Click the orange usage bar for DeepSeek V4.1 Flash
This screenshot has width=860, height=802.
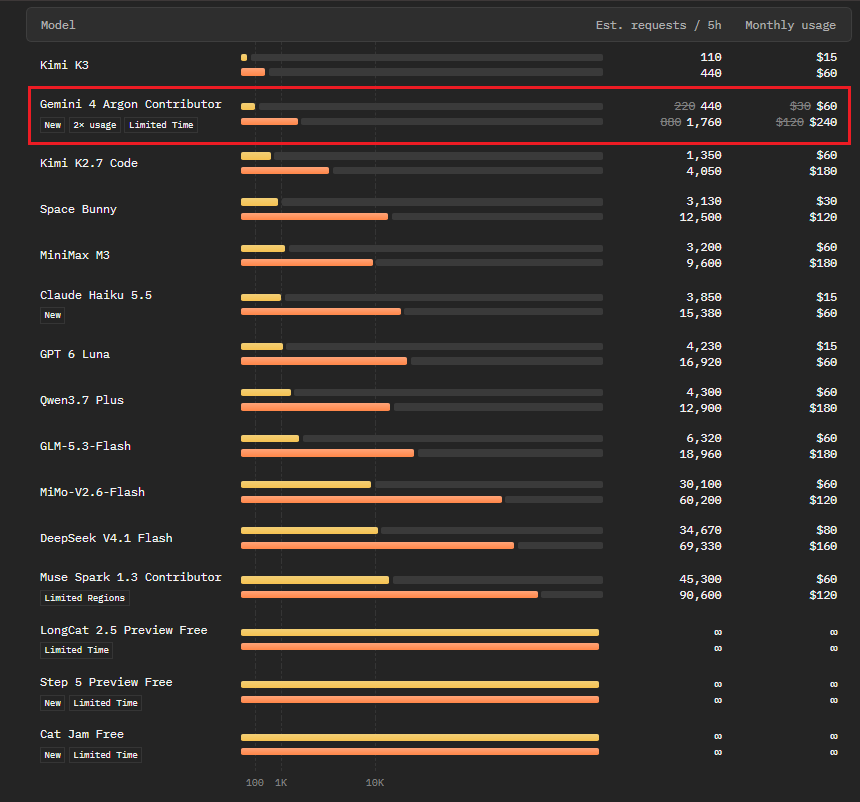click(377, 546)
